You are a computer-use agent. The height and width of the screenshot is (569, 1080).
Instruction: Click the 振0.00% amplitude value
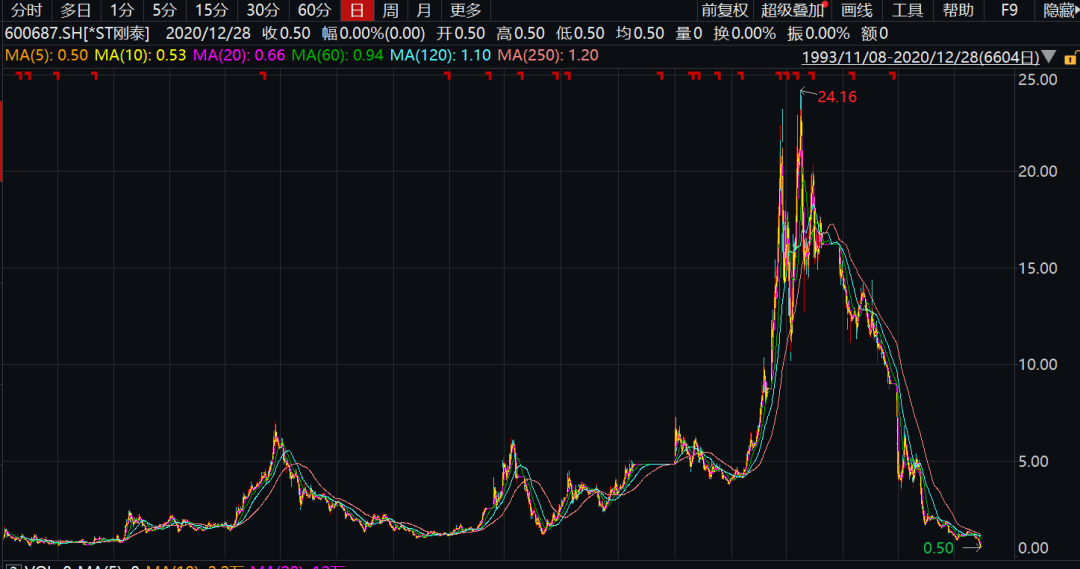pos(818,33)
